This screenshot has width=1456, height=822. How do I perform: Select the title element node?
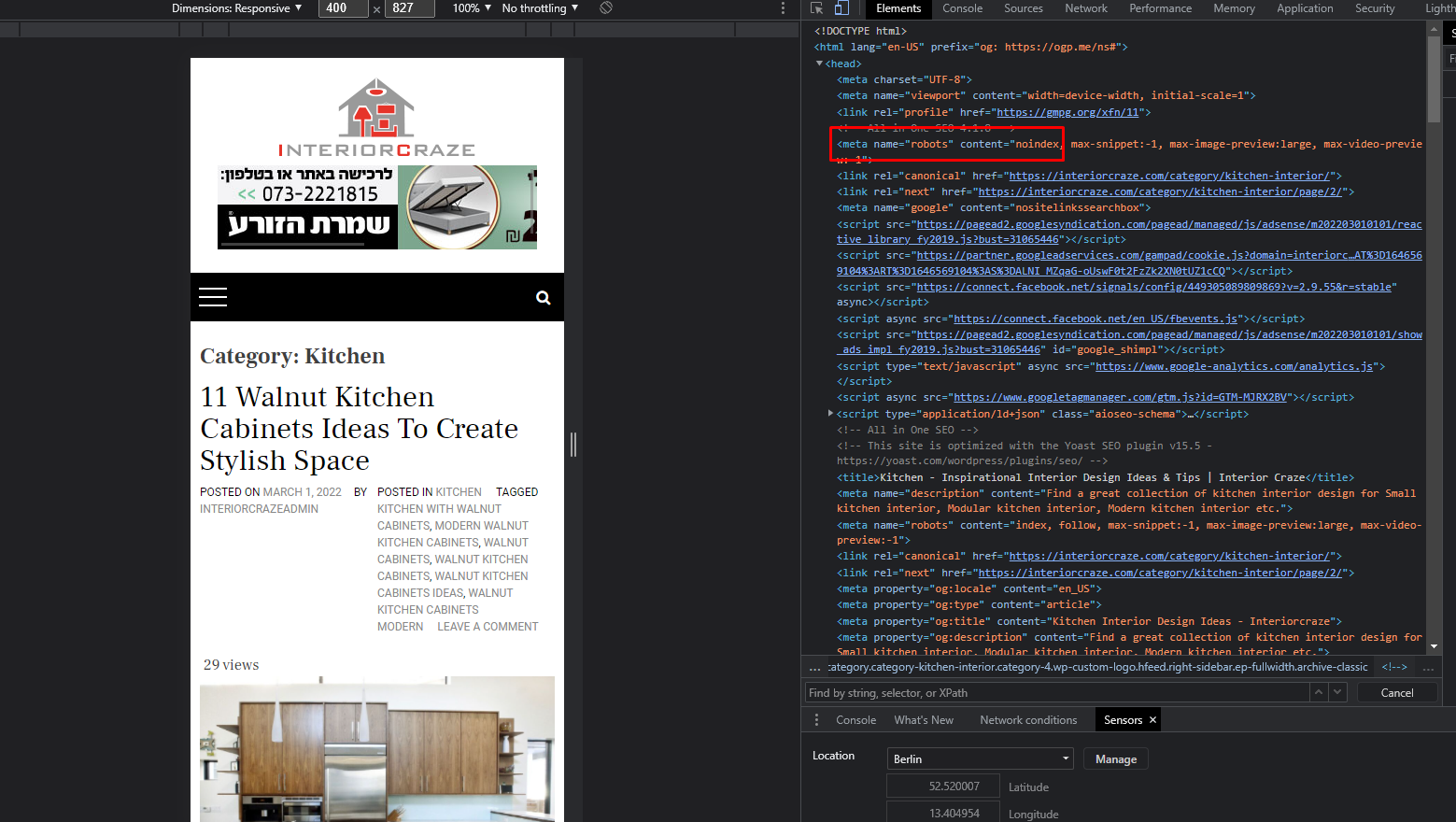pos(1096,477)
